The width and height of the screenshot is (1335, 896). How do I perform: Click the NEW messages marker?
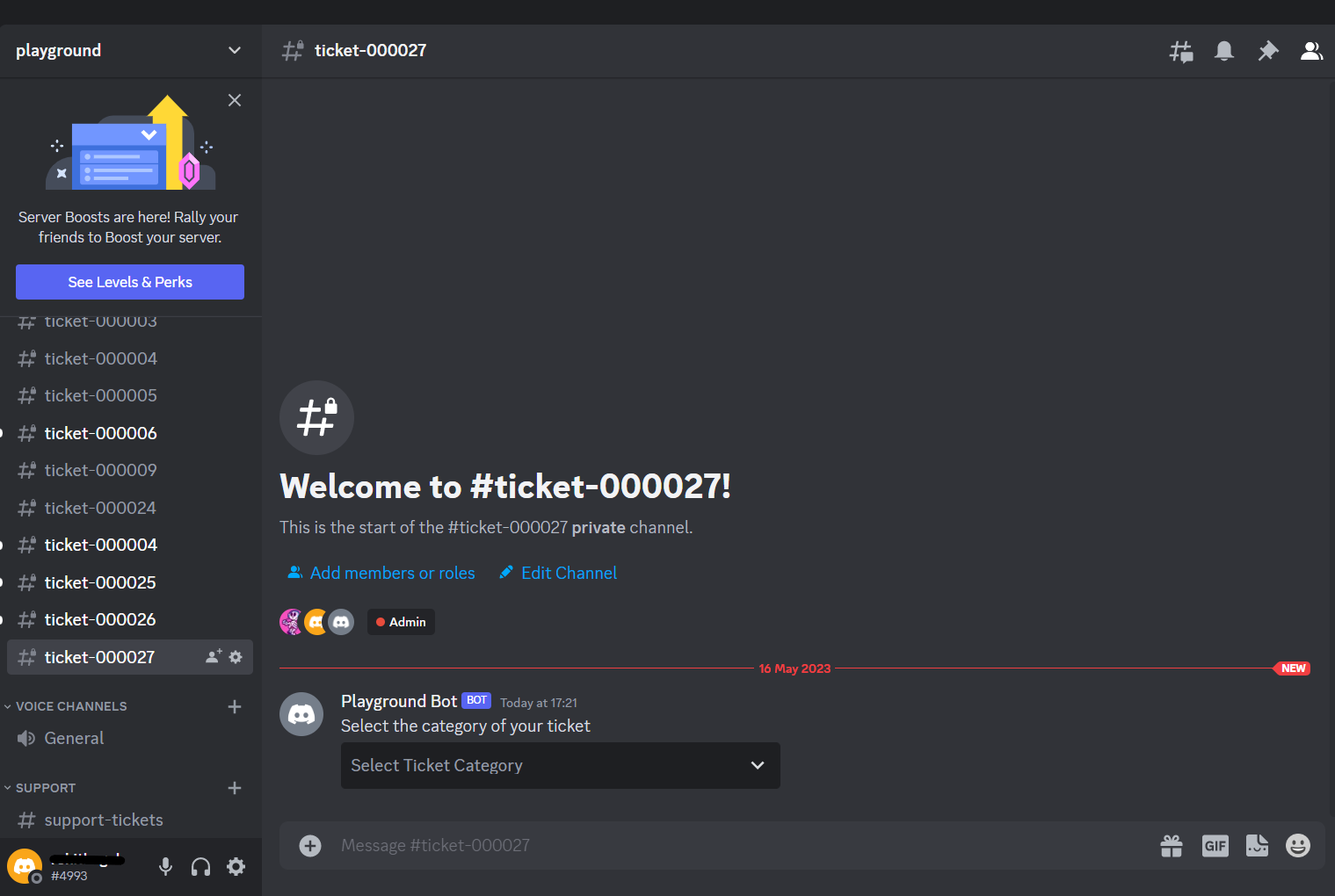click(x=1292, y=668)
